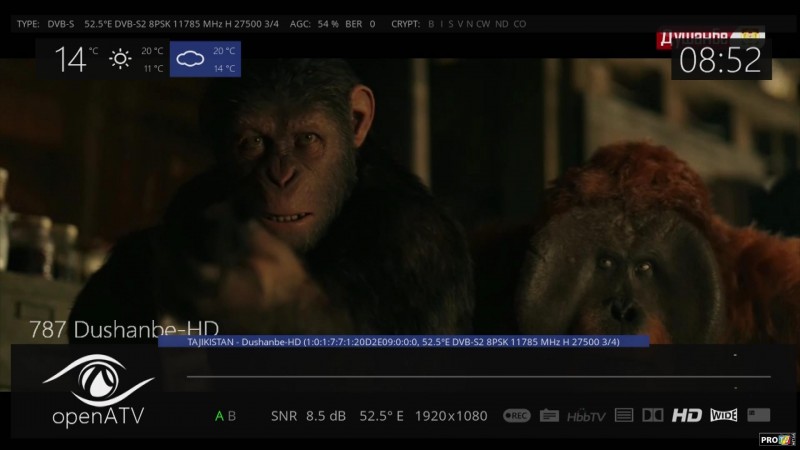This screenshot has width=800, height=450.
Task: Click the cloudy forecast tile
Action: coord(205,59)
